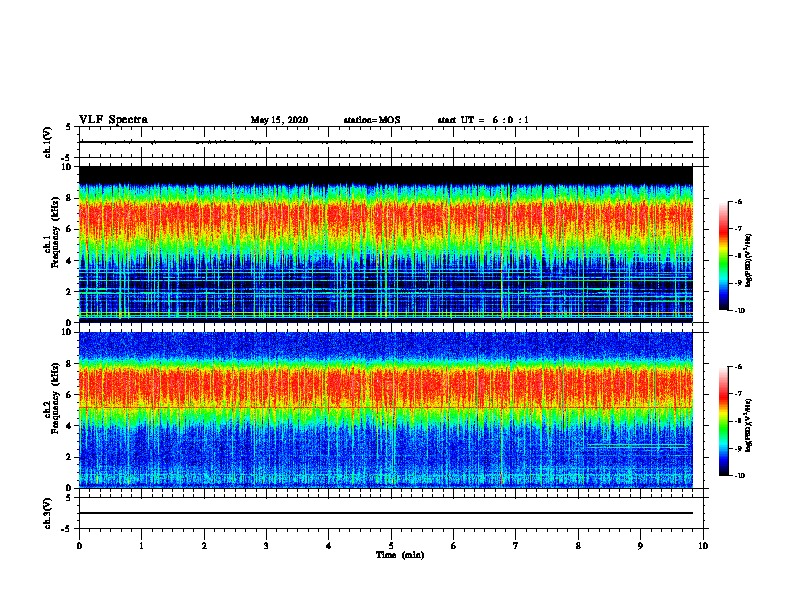Click the '10' kHz tick of ch.1 frequency axis

66,167
